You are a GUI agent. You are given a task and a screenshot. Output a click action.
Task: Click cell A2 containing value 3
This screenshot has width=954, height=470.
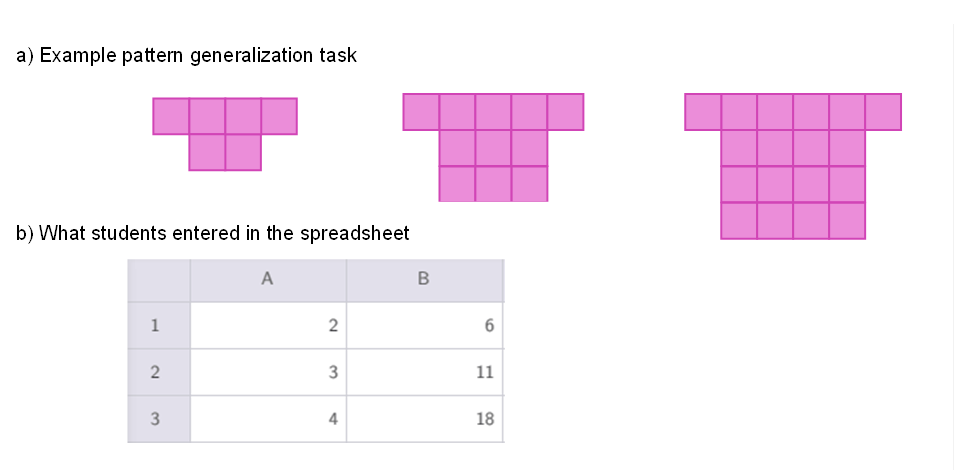point(267,372)
